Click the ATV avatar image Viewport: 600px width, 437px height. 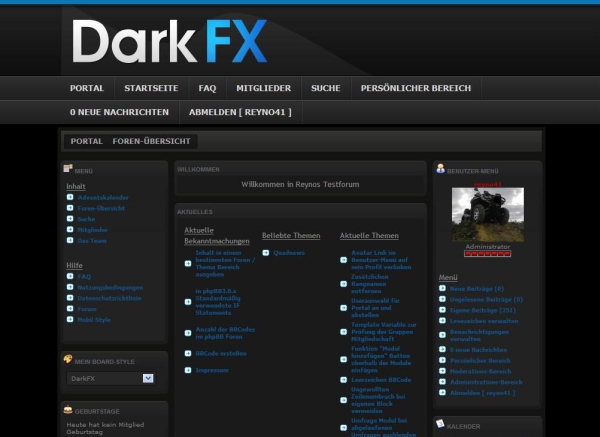487,213
